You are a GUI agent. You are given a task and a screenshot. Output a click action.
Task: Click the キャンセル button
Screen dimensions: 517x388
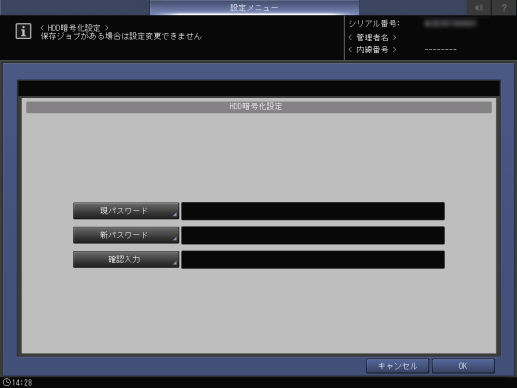(397, 366)
